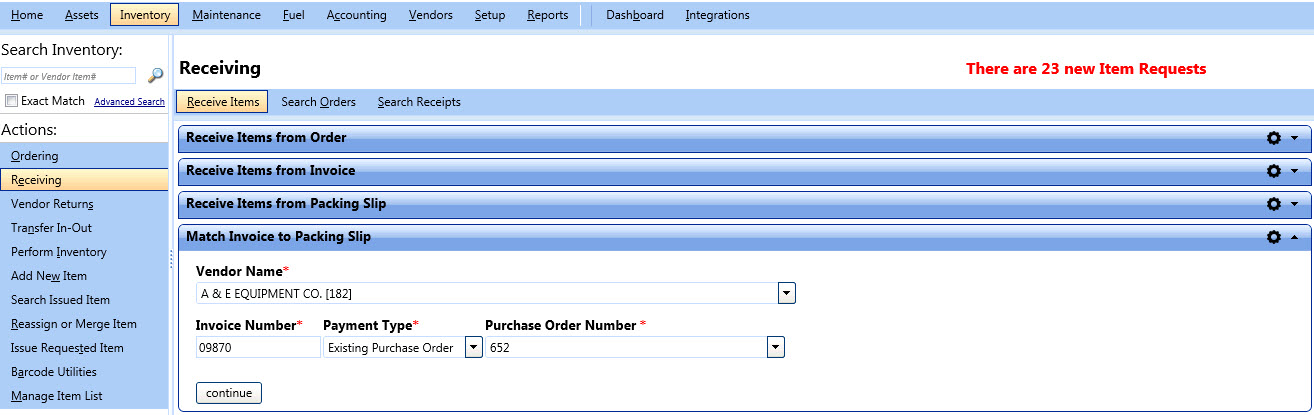The image size is (1314, 415).
Task: Open Transfer In-Out action
Action: click(x=84, y=228)
